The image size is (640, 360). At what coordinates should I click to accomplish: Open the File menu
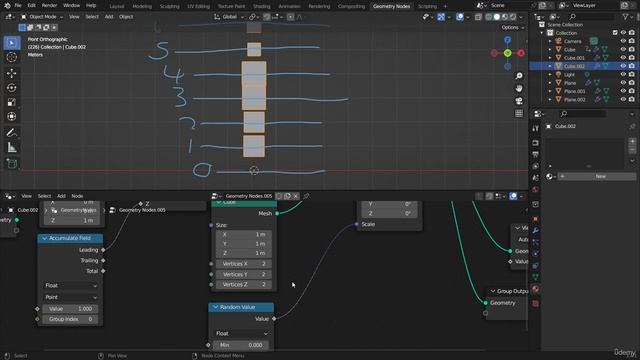click(x=18, y=6)
